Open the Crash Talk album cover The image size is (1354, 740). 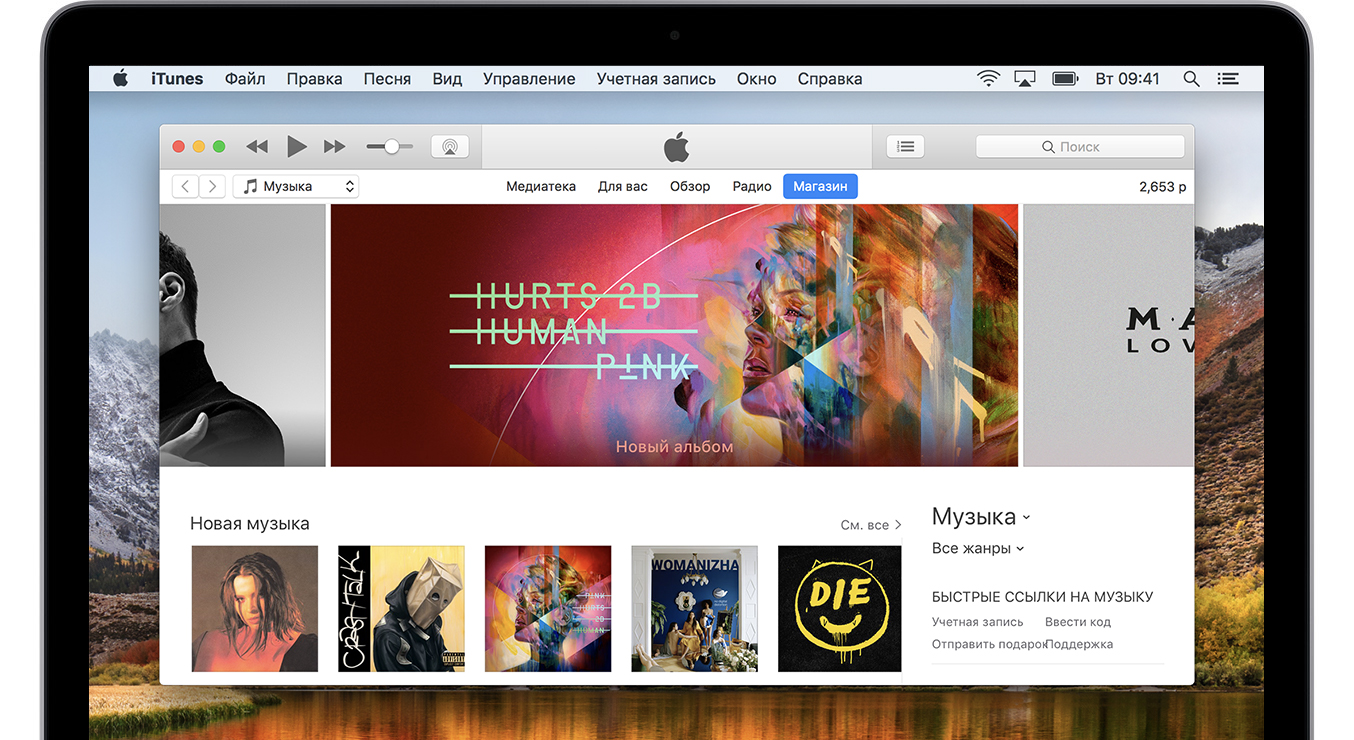tap(401, 608)
